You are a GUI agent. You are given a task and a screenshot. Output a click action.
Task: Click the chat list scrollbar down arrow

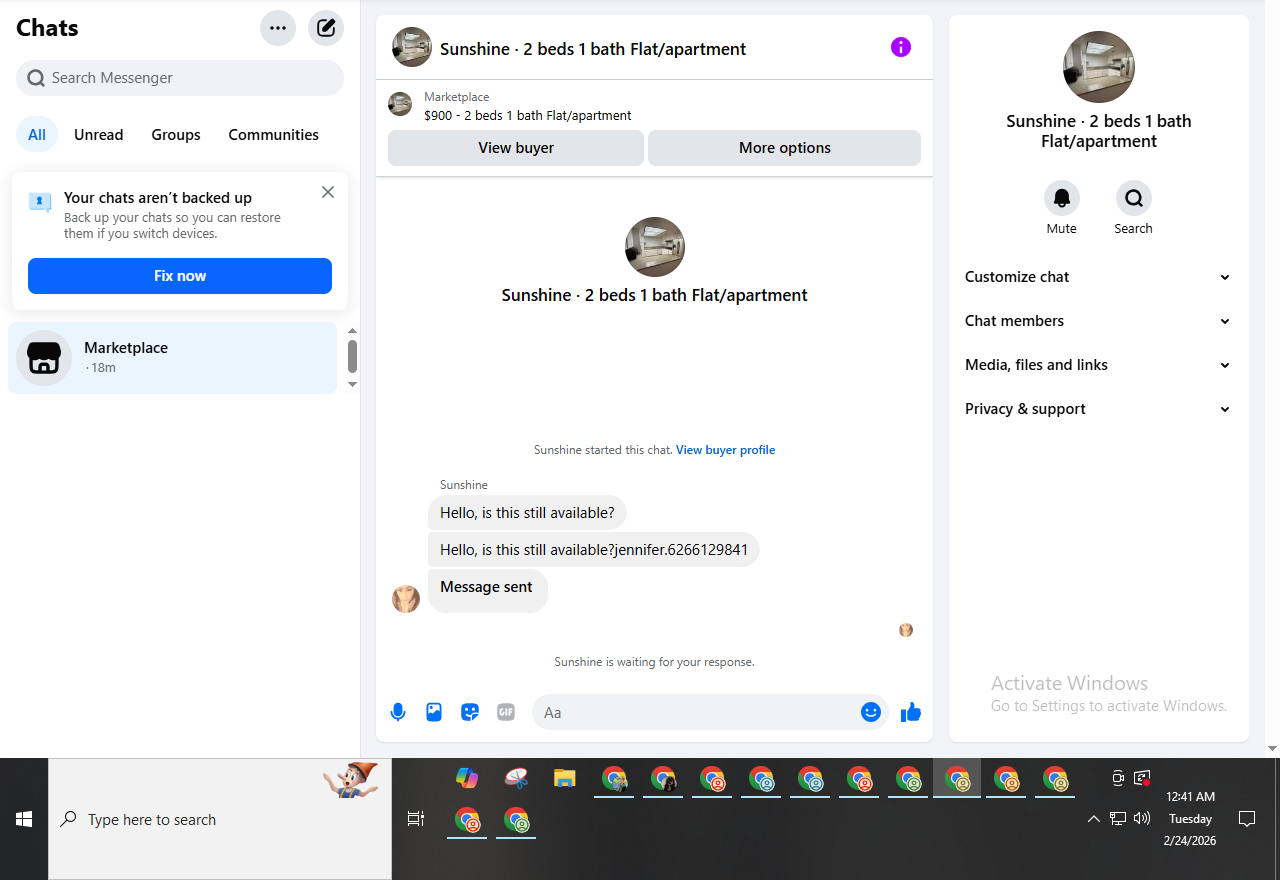(x=352, y=384)
